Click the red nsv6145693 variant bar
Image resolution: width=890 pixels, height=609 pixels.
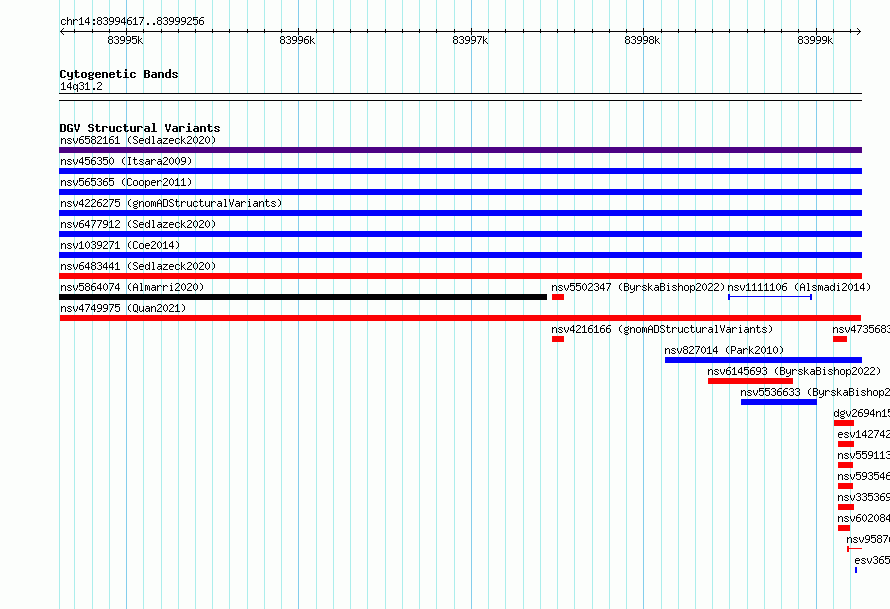pyautogui.click(x=750, y=381)
